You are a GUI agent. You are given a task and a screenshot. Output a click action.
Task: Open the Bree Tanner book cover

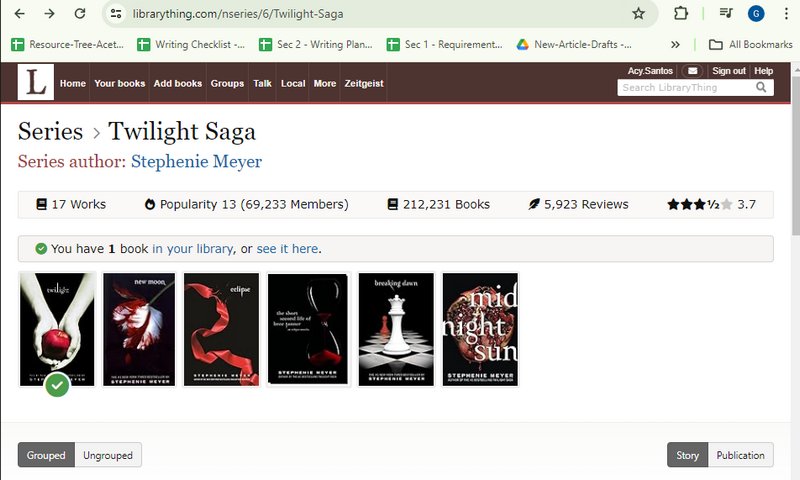[308, 330]
